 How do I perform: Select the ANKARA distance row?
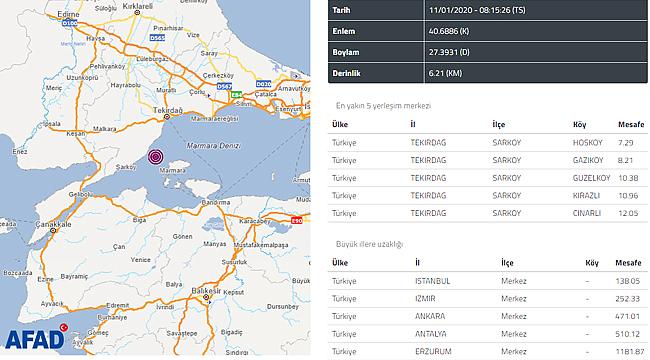click(488, 316)
